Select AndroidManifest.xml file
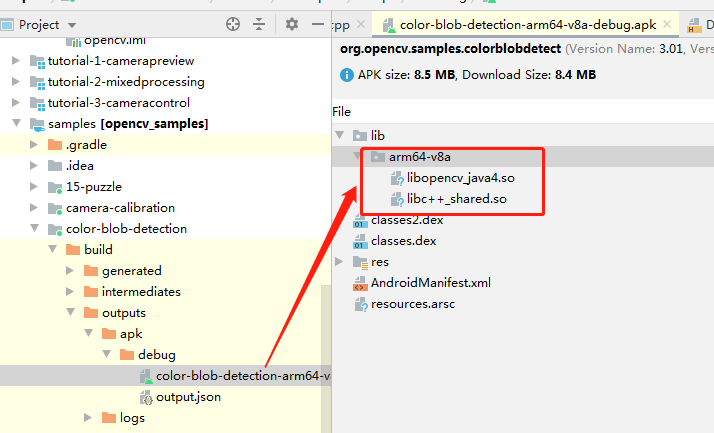714x433 pixels. [431, 283]
